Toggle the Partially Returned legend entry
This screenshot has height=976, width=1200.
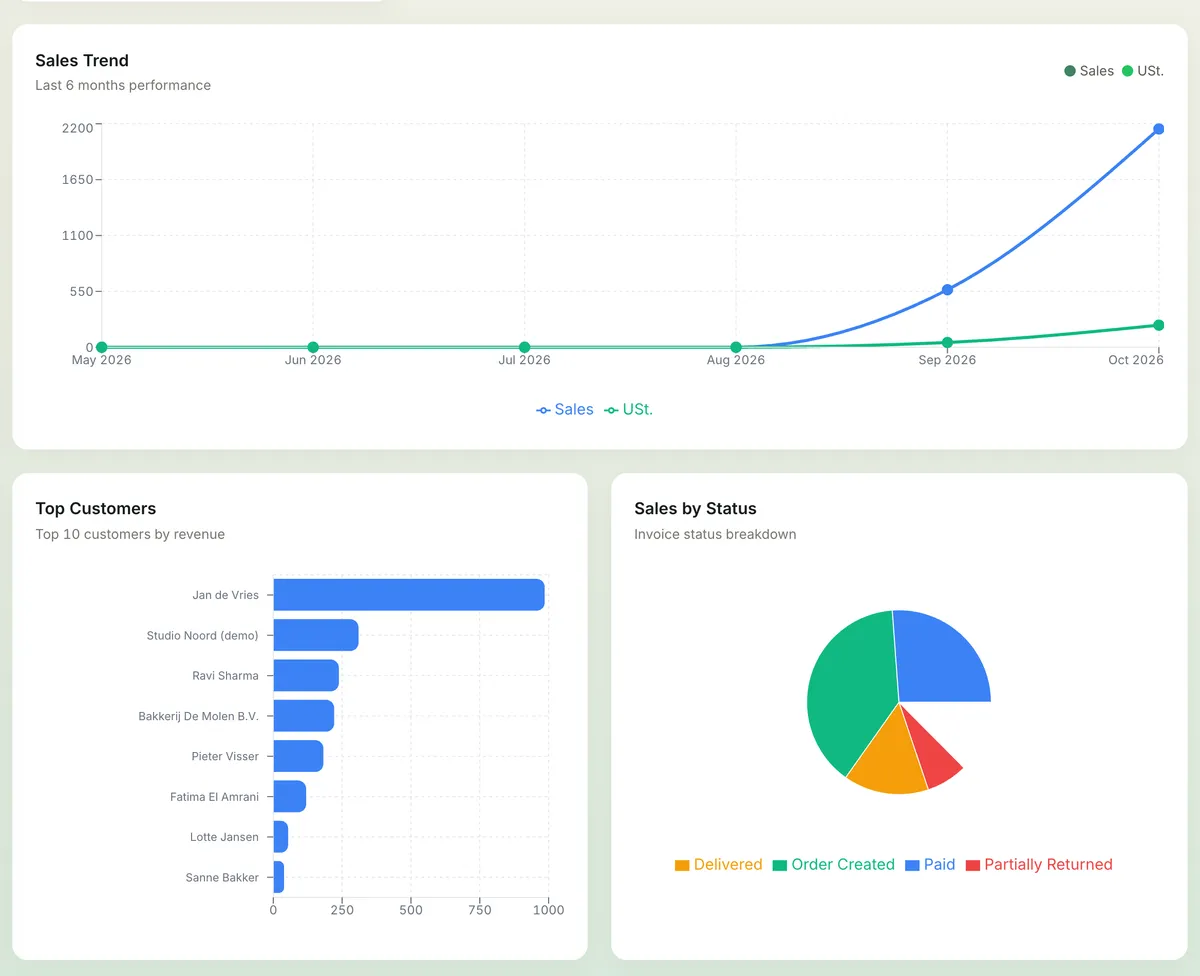[1039, 865]
